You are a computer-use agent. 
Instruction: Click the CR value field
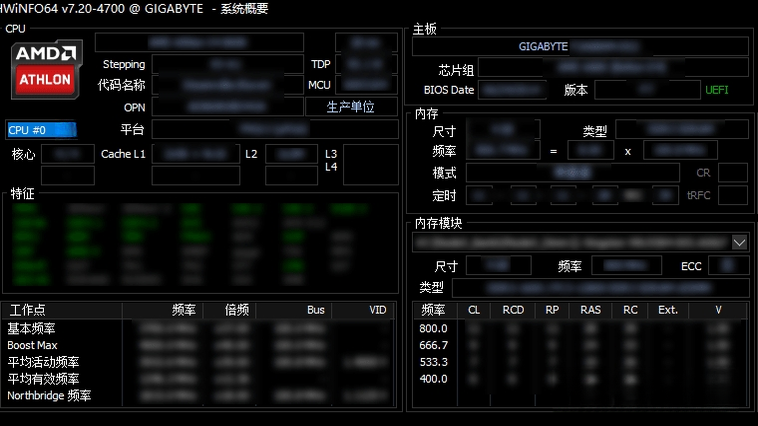pyautogui.click(x=733, y=173)
